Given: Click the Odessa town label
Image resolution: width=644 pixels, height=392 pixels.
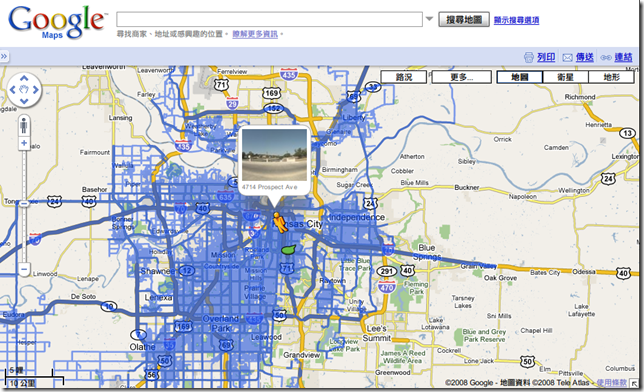Looking at the screenshot, I should (x=584, y=272).
